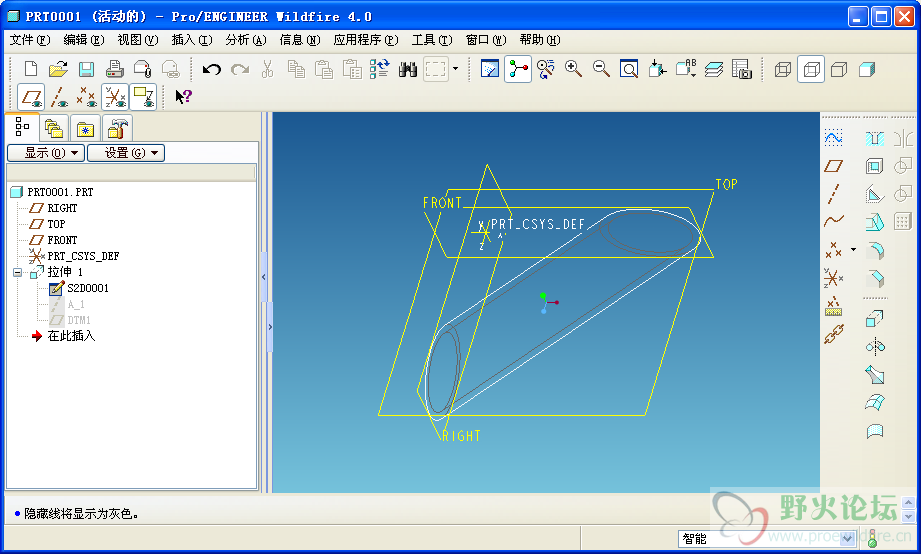Open Find tool with binoculars icon

click(408, 69)
